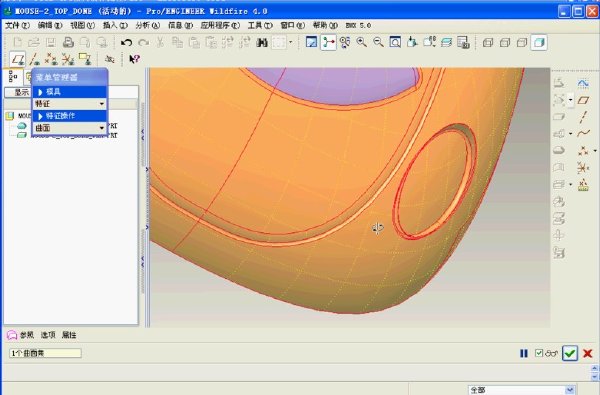
Task: Open the 选项 panel tab
Action: [48, 335]
